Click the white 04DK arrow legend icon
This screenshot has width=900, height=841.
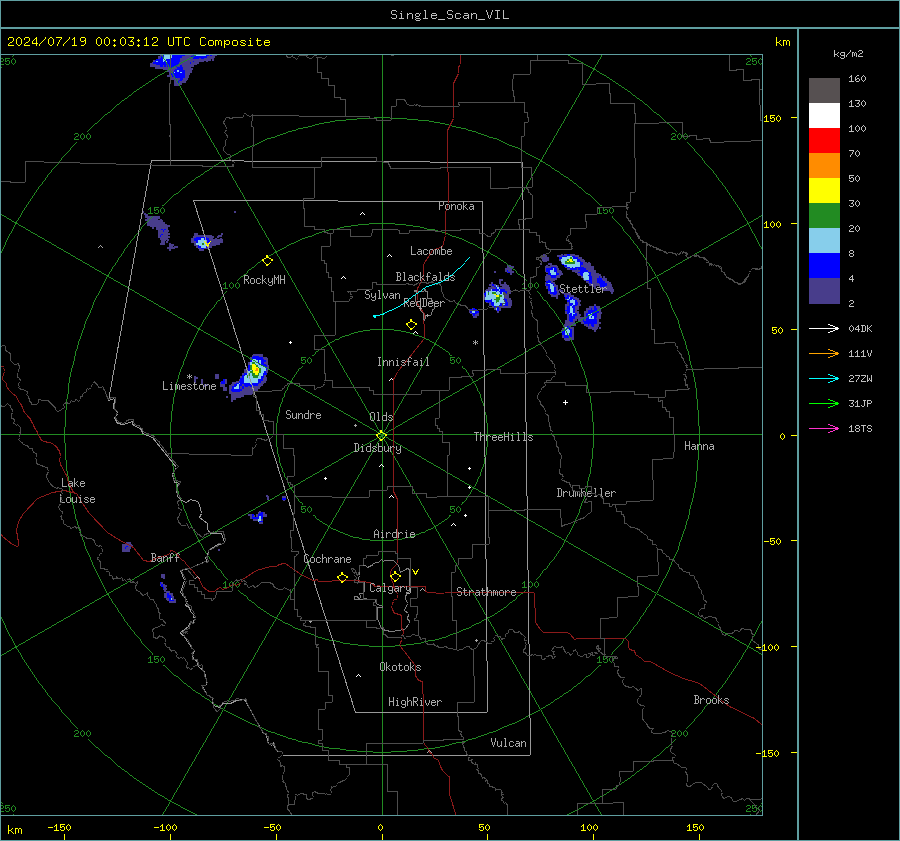pos(824,328)
